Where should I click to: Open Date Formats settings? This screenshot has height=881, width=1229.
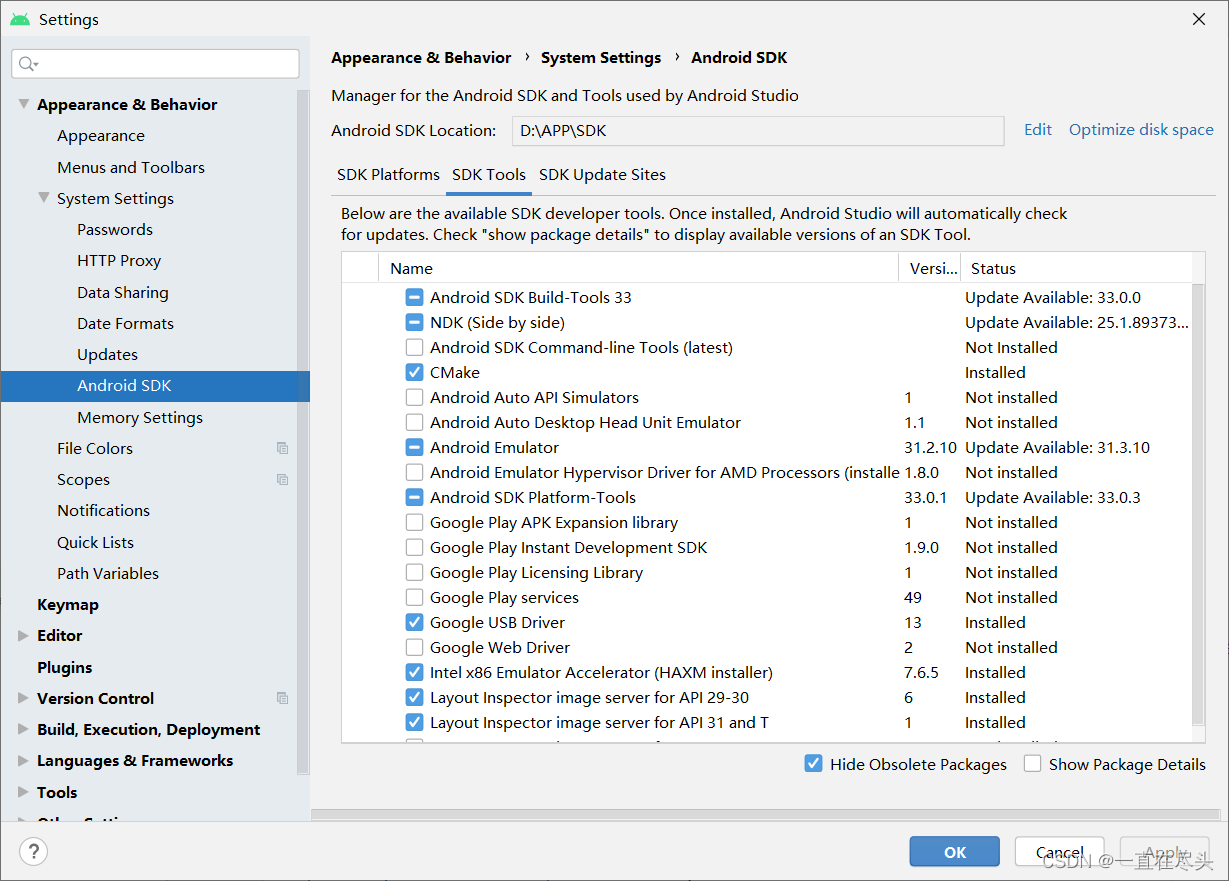pos(125,323)
